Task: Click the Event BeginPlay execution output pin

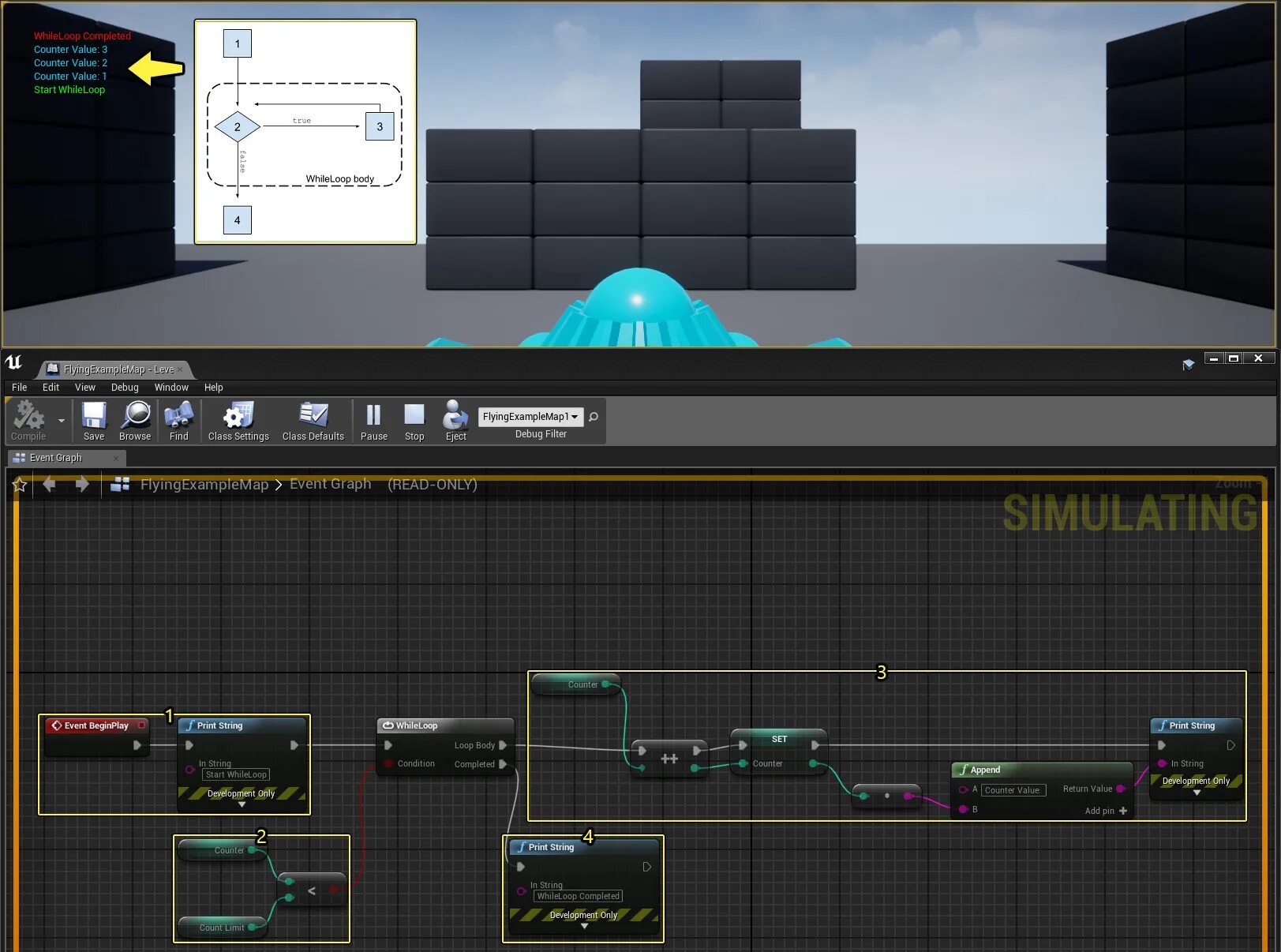Action: click(137, 745)
